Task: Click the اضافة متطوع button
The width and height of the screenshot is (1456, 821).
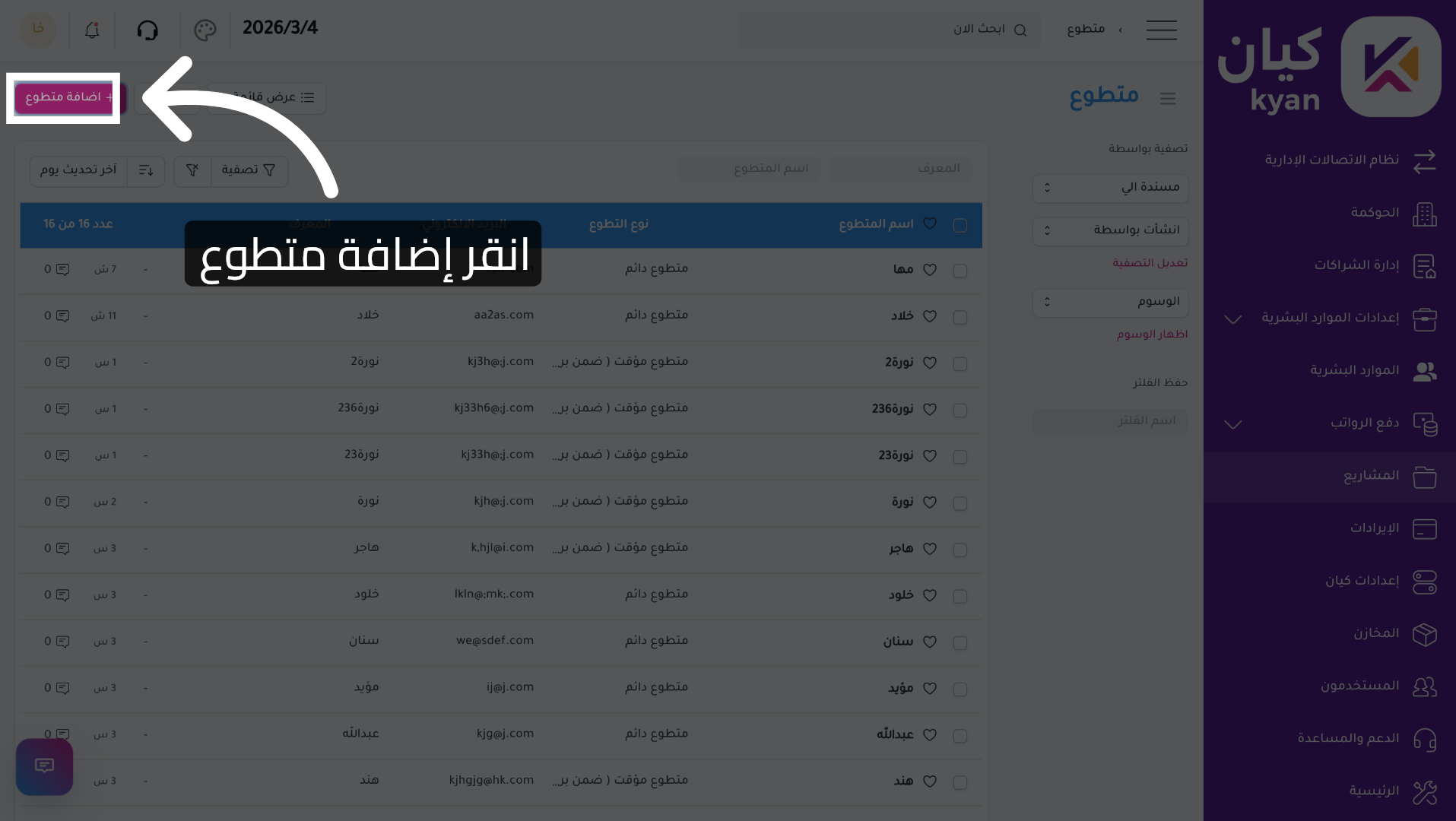Action: click(x=64, y=99)
